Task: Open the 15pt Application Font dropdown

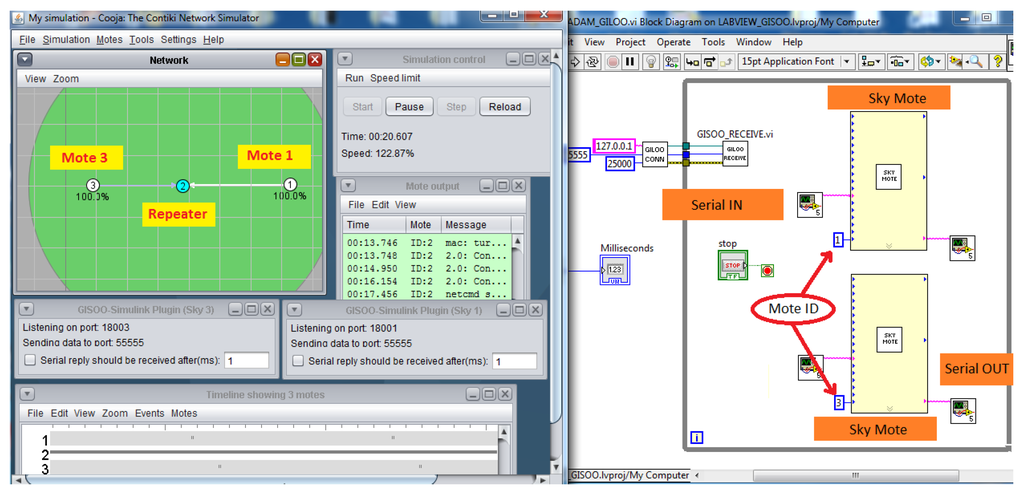Action: point(796,62)
